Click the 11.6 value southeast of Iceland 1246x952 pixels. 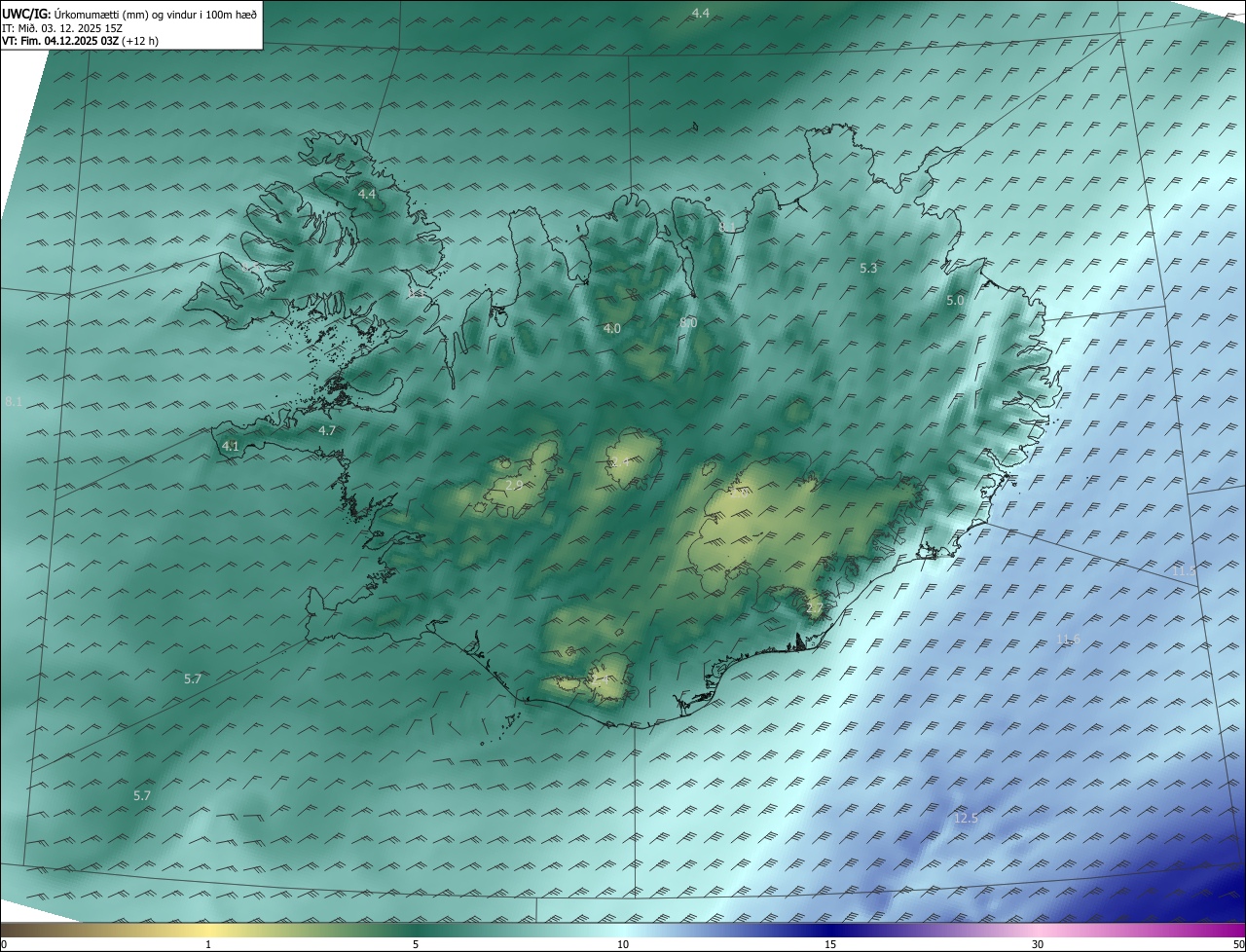point(1068,639)
